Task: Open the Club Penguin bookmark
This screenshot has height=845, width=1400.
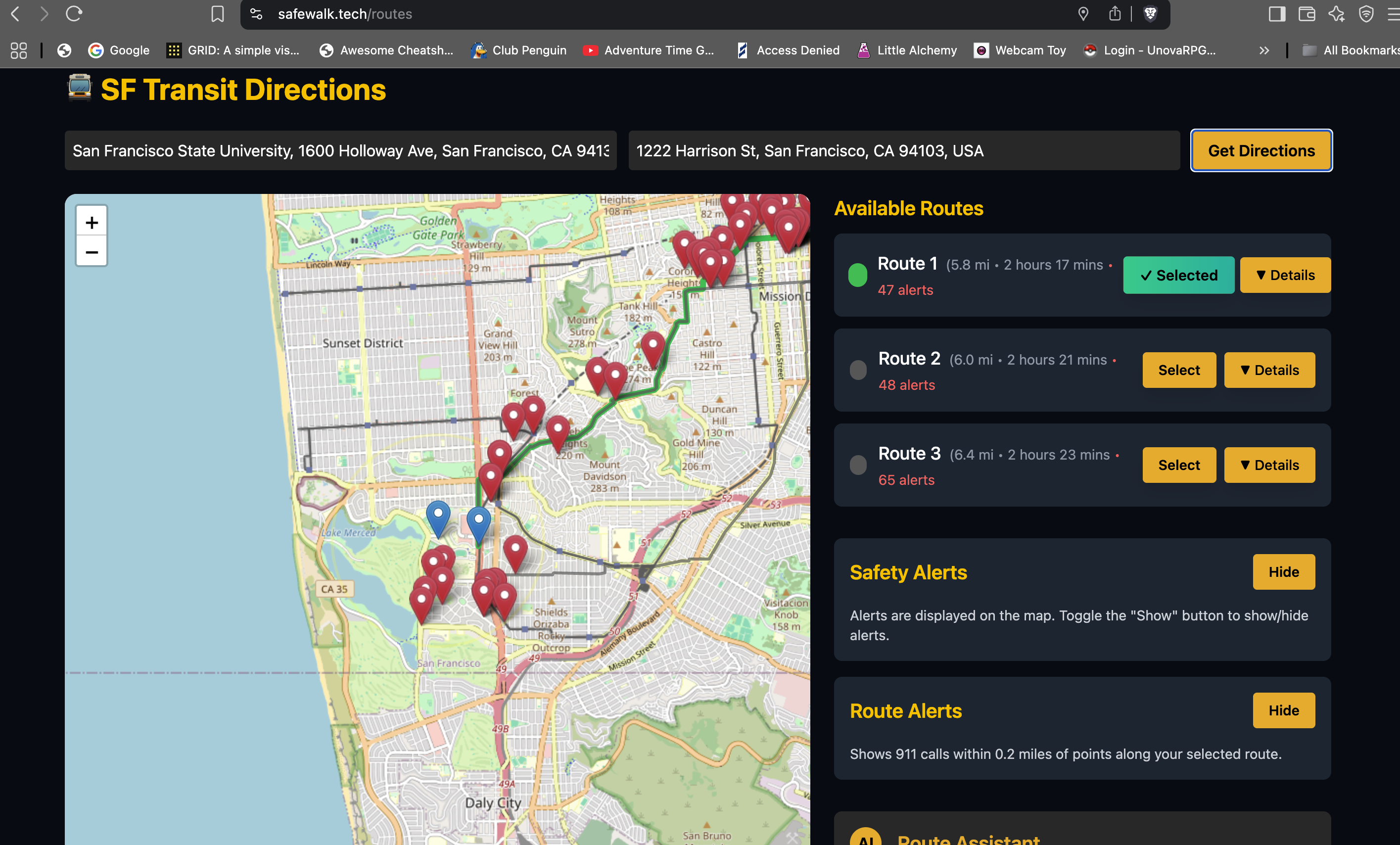Action: point(519,50)
